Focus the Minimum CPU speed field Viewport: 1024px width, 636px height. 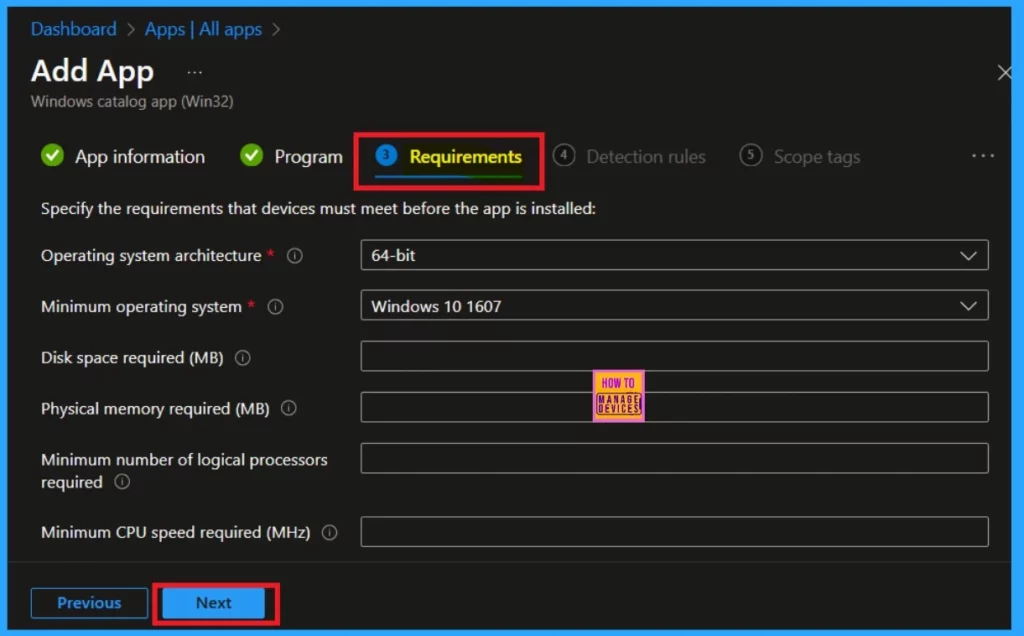[674, 532]
